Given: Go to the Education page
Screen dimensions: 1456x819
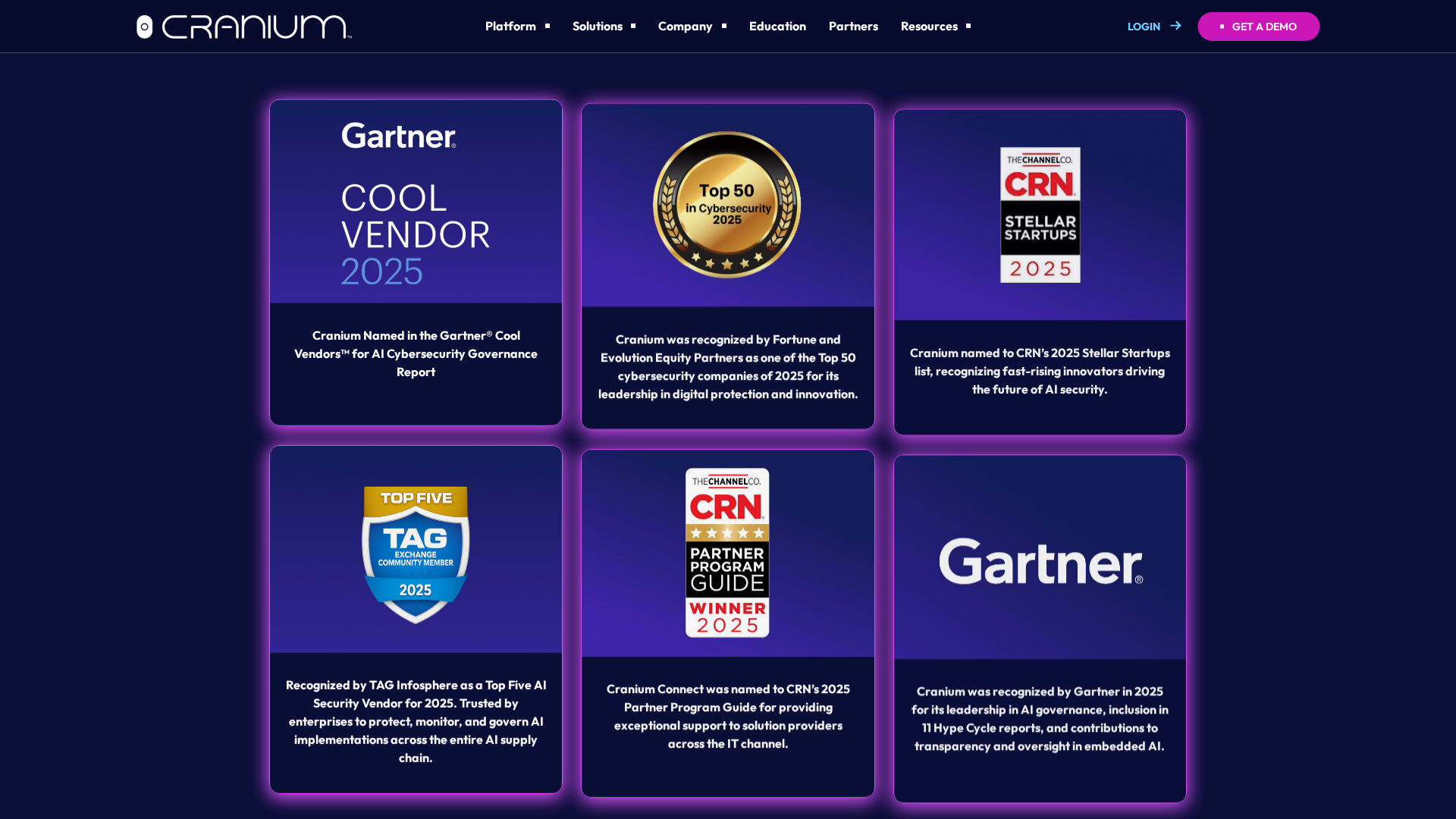Looking at the screenshot, I should coord(777,26).
